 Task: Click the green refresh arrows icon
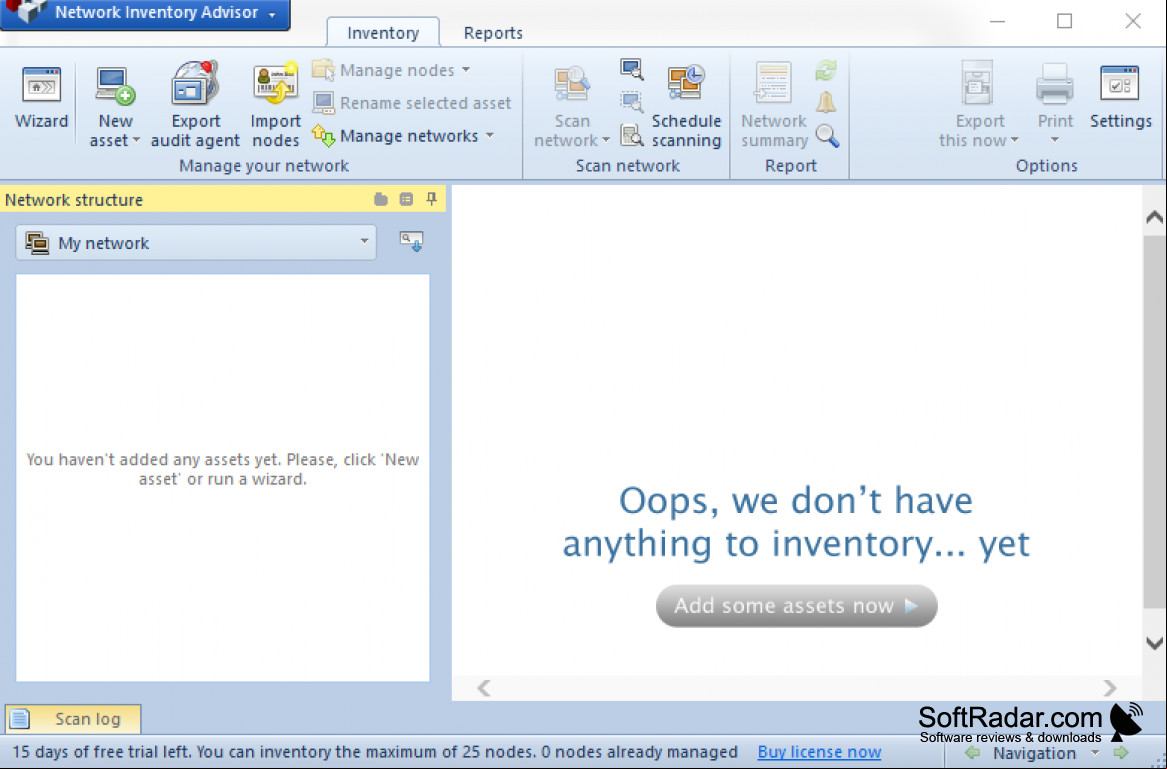(x=826, y=71)
